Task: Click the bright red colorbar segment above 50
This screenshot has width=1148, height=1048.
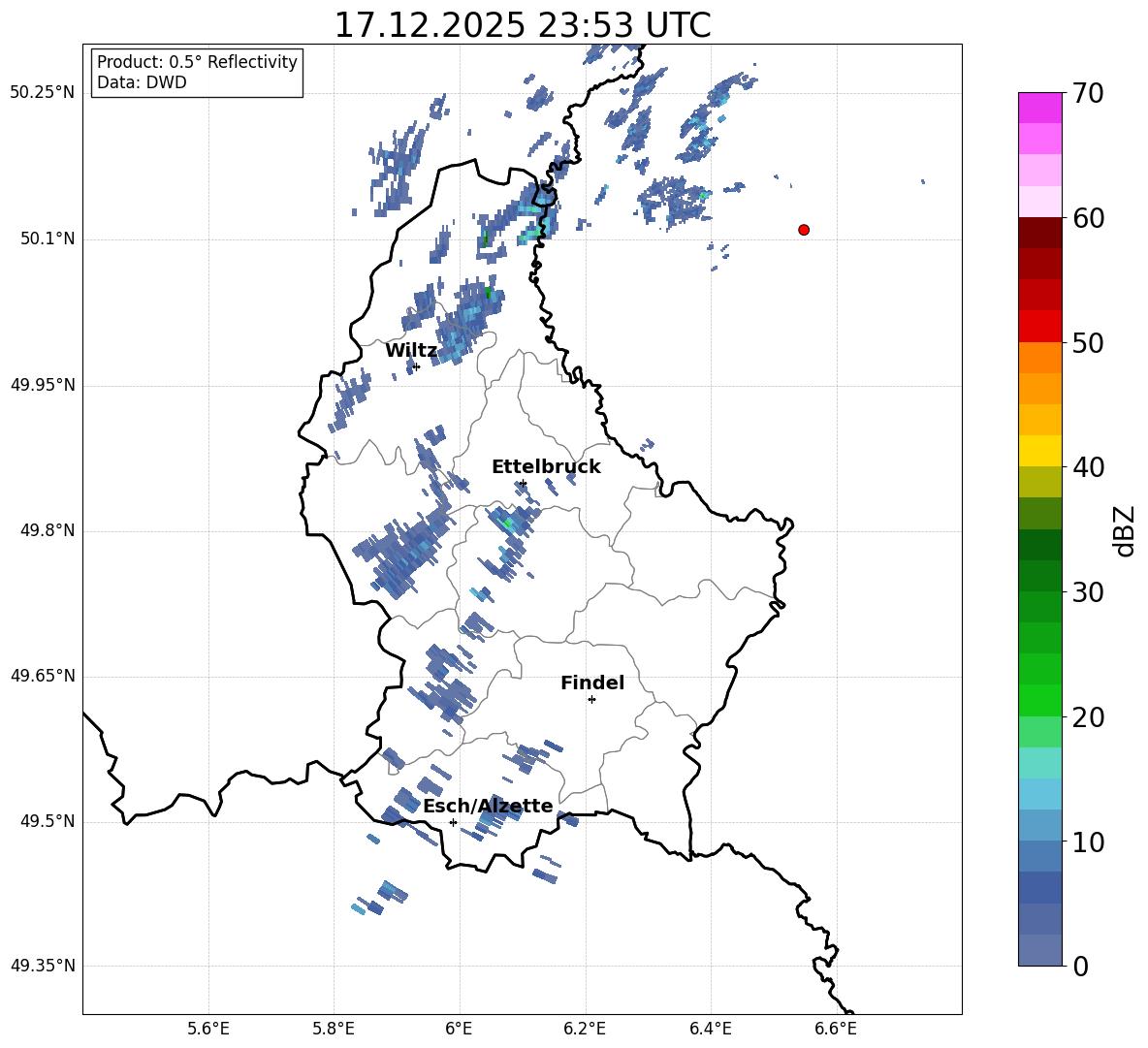Action: [1040, 327]
